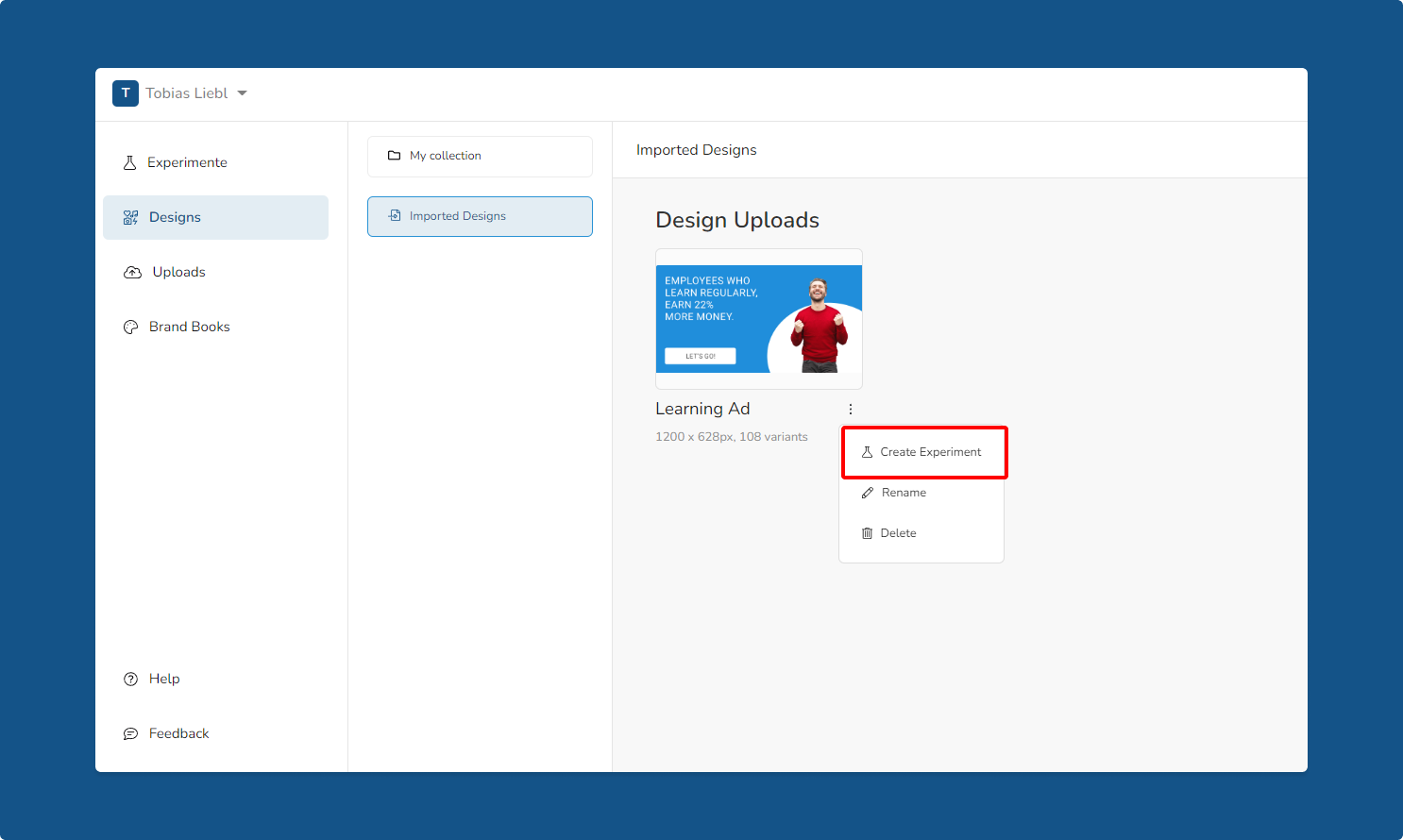Click the Feedback speech bubble icon
Viewport: 1403px width, 840px height.
click(x=131, y=733)
